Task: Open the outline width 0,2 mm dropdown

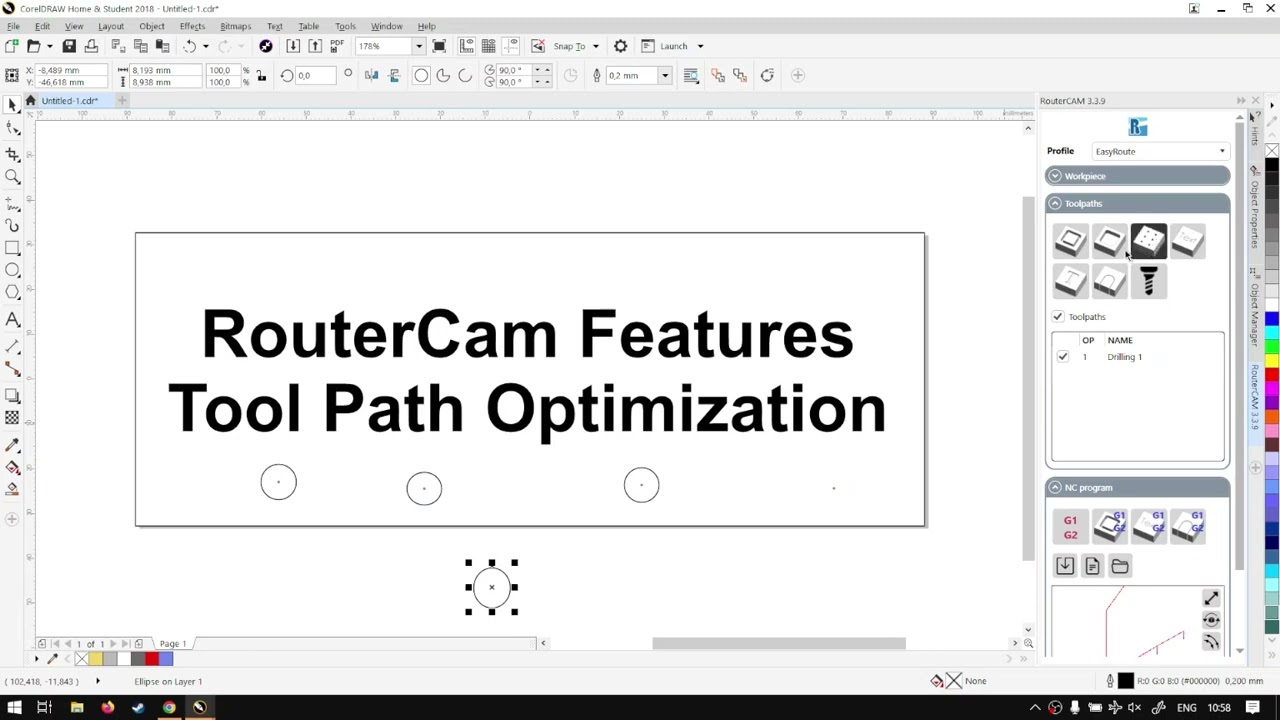Action: [664, 76]
